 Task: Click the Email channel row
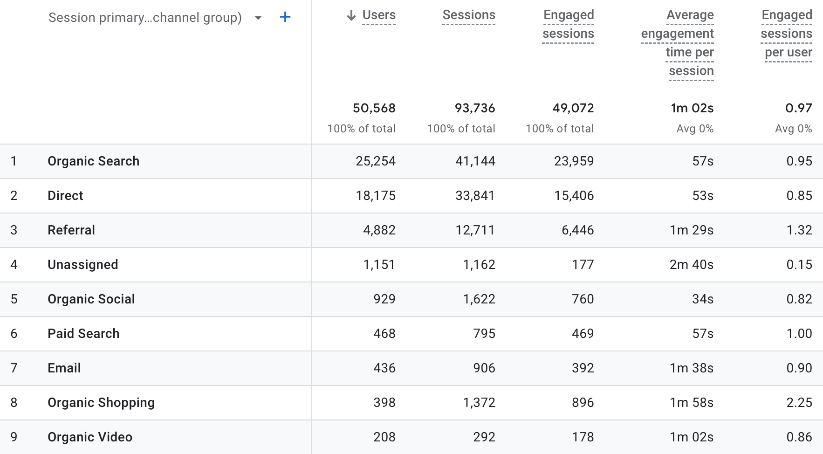tap(64, 368)
